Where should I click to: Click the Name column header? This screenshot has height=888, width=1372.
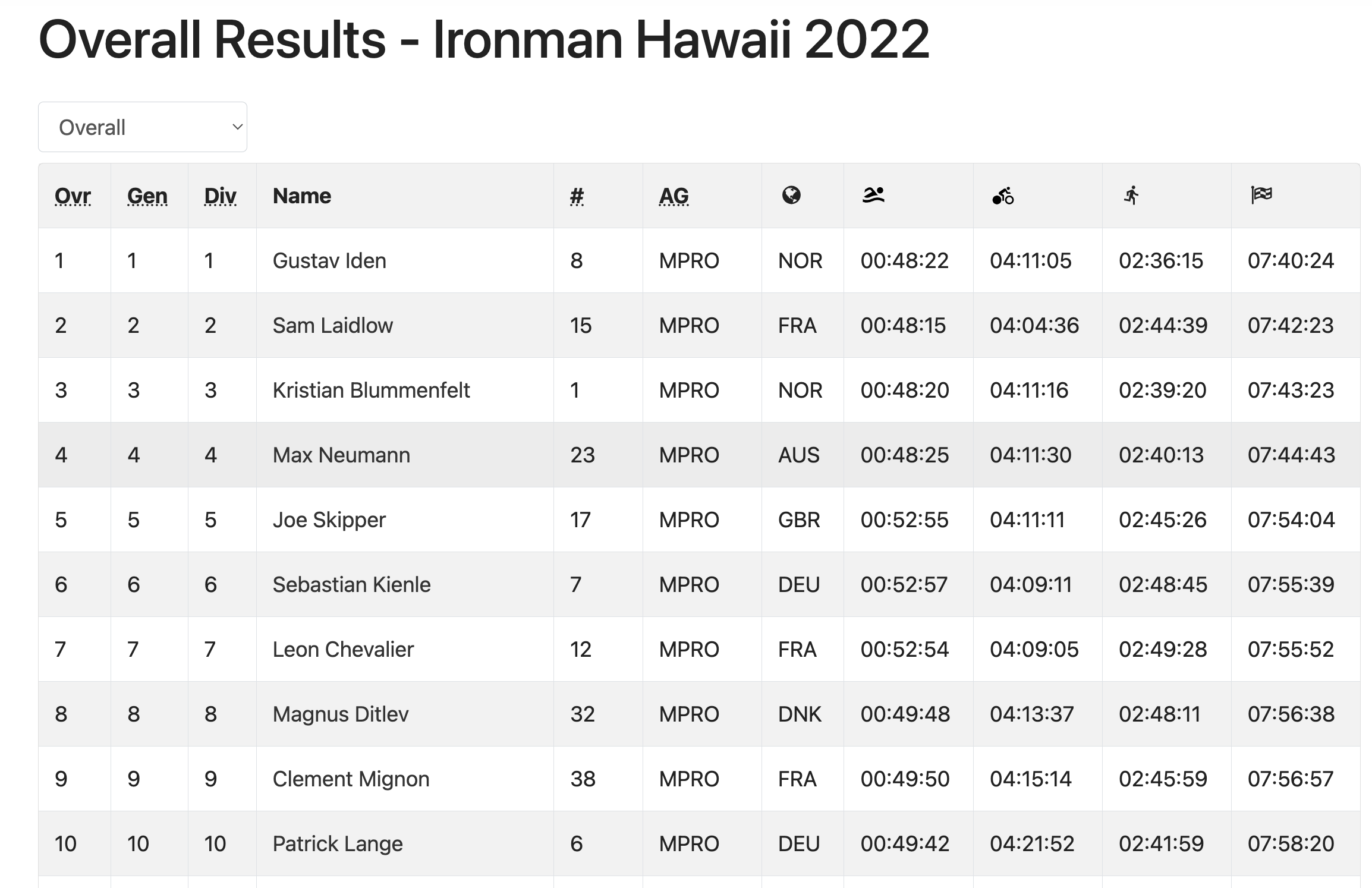[302, 196]
